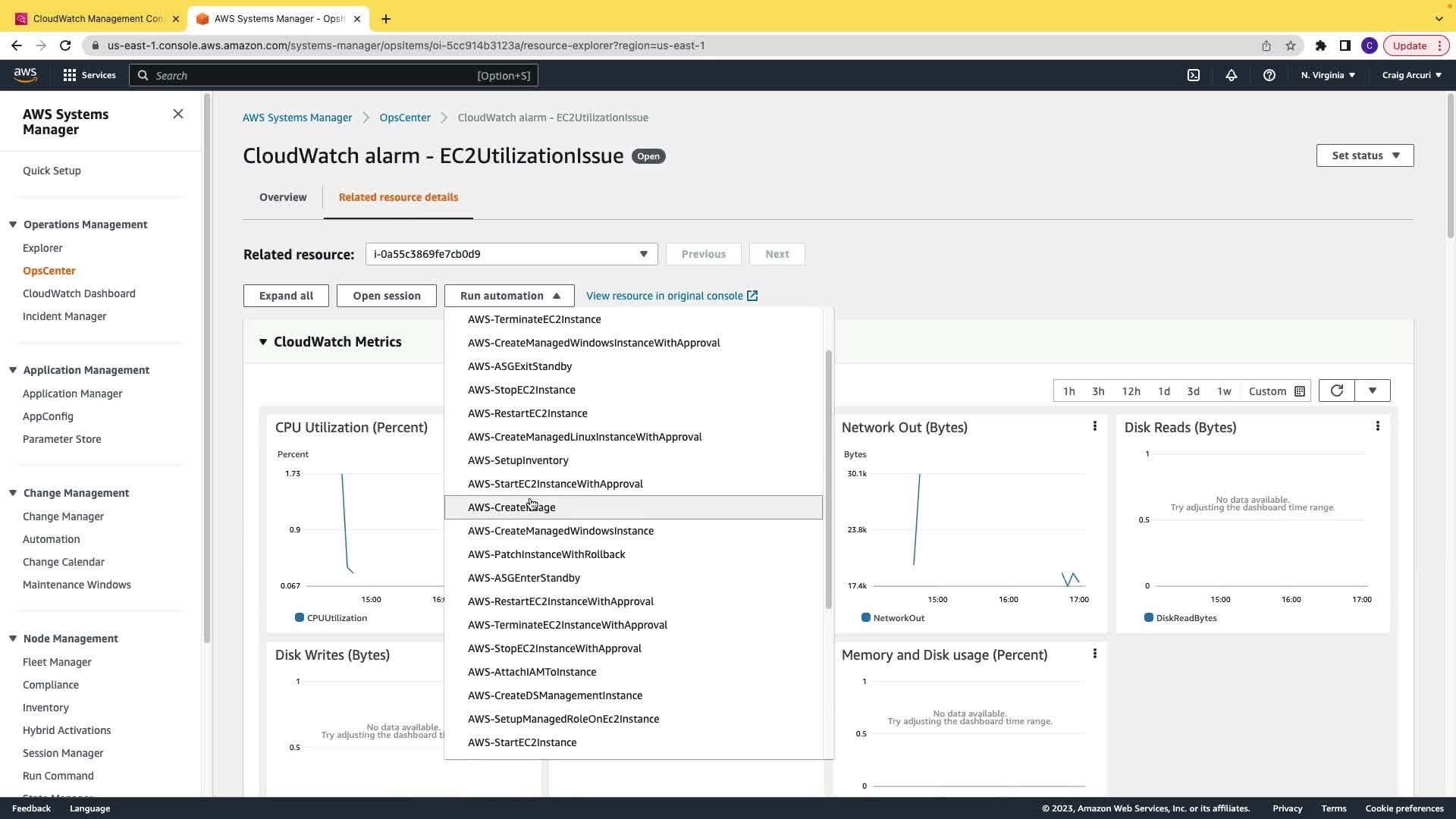Image resolution: width=1456 pixels, height=819 pixels.
Task: Toggle the NetworkOut legend item
Action: 898,618
